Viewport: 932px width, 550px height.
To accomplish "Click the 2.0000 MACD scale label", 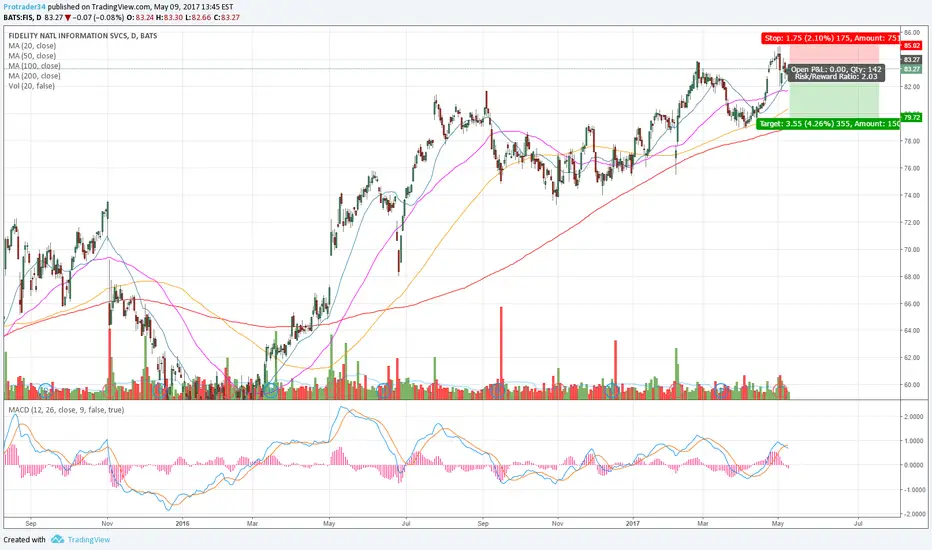I will coord(914,416).
